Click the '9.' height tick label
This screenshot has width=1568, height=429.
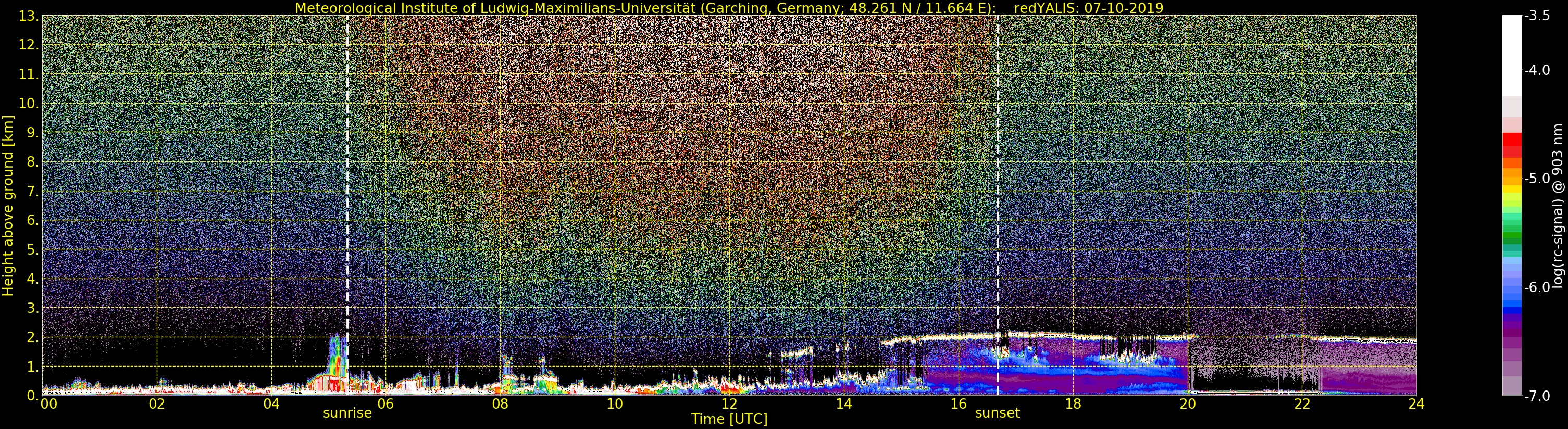[x=32, y=133]
